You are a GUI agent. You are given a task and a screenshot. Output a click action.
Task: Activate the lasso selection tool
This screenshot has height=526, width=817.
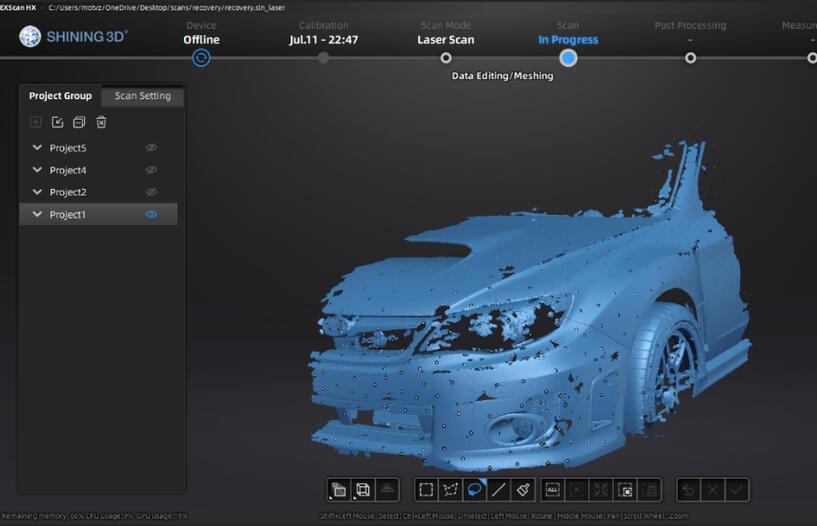coord(475,490)
